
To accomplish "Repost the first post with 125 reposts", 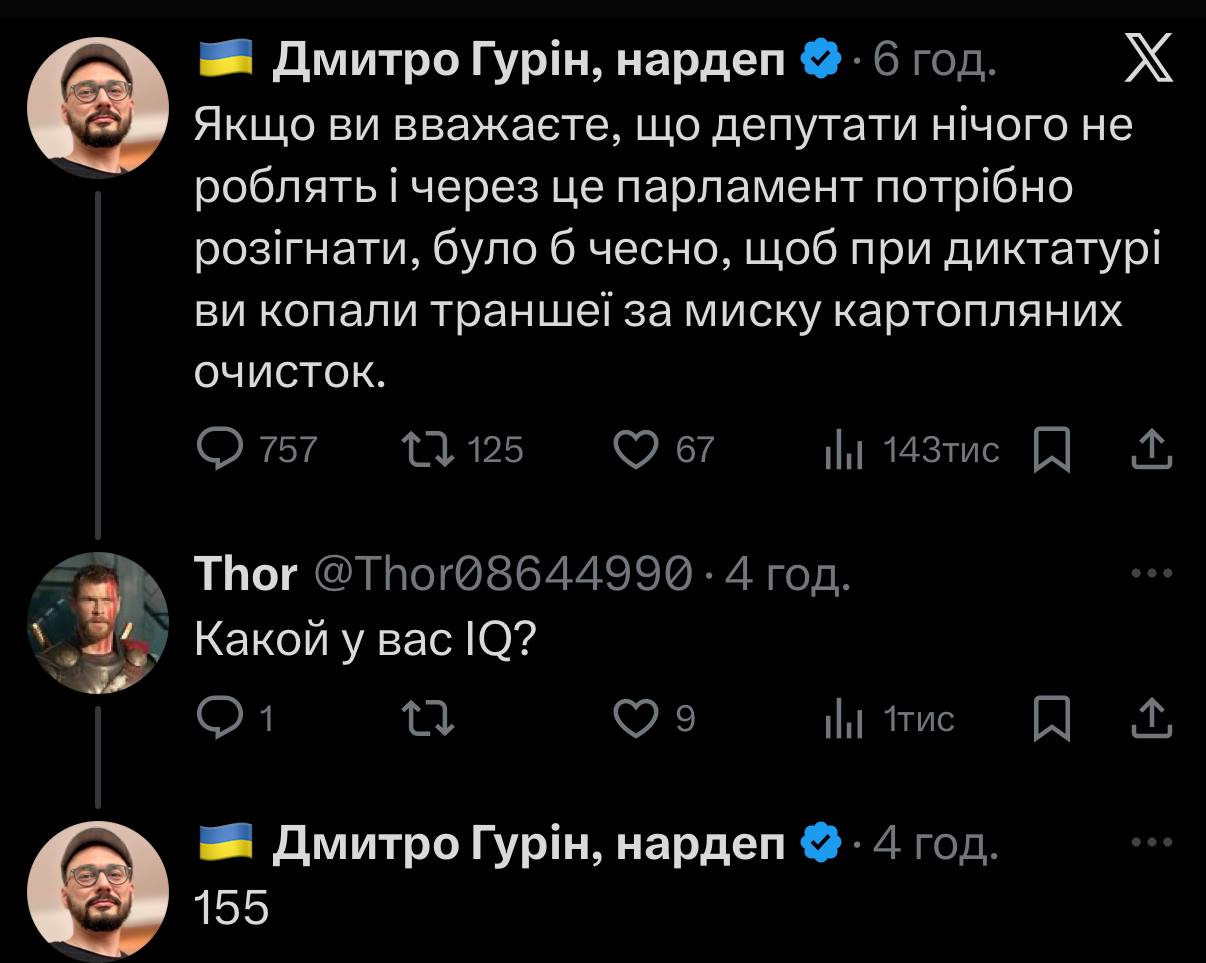I will (428, 450).
